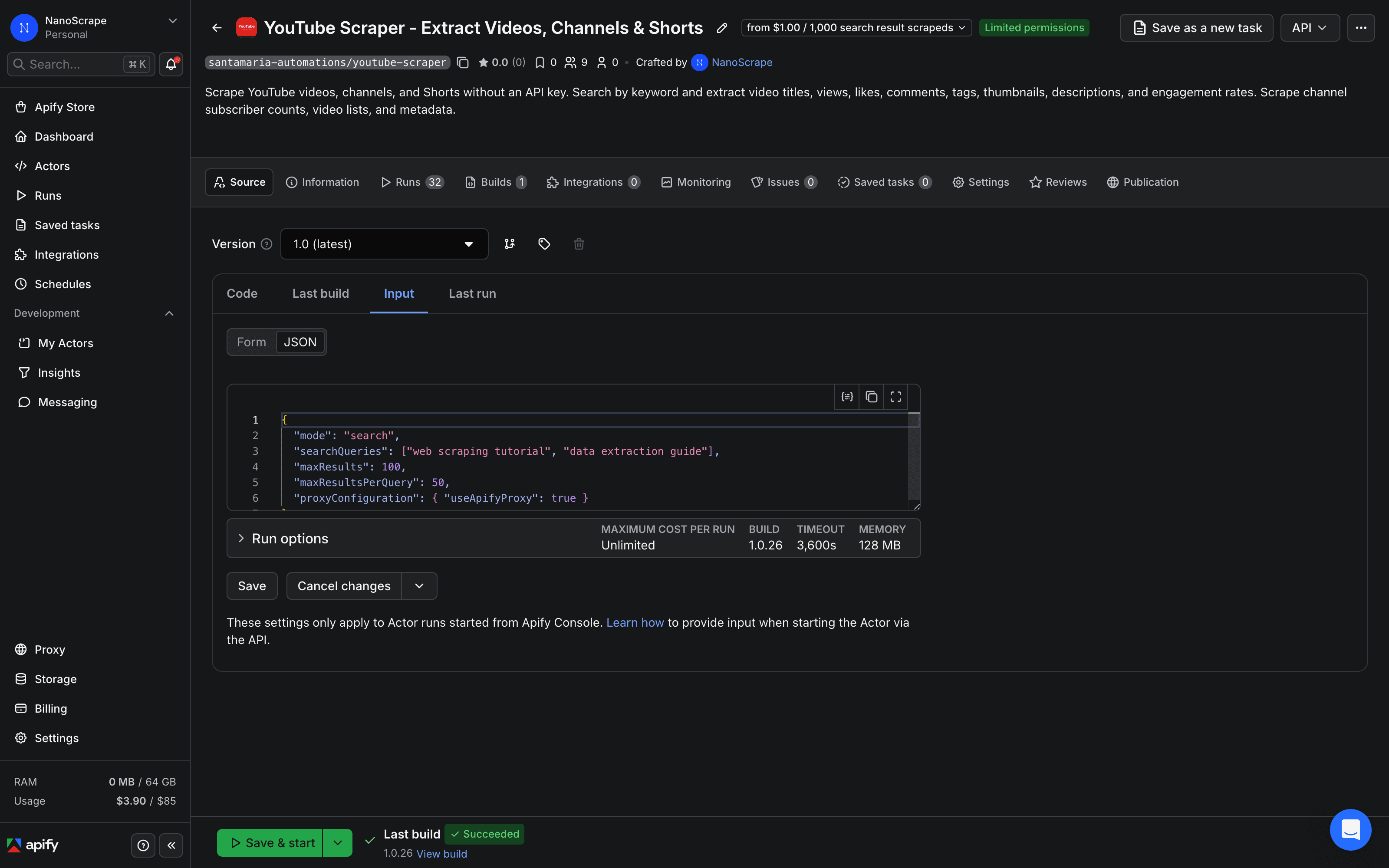Image resolution: width=1389 pixels, height=868 pixels.
Task: Click the format JSON braces icon
Action: point(846,397)
